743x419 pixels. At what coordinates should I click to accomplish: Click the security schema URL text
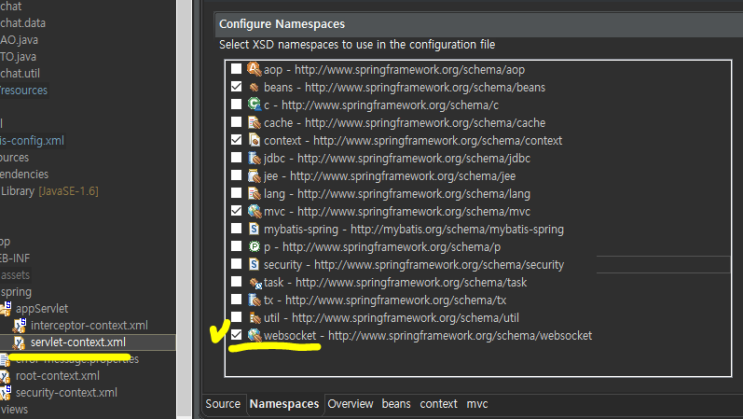click(439, 264)
